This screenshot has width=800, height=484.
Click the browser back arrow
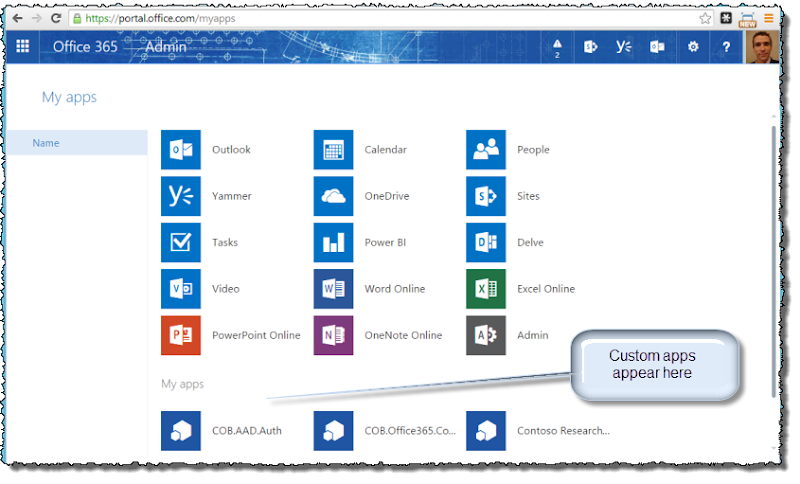tap(17, 18)
